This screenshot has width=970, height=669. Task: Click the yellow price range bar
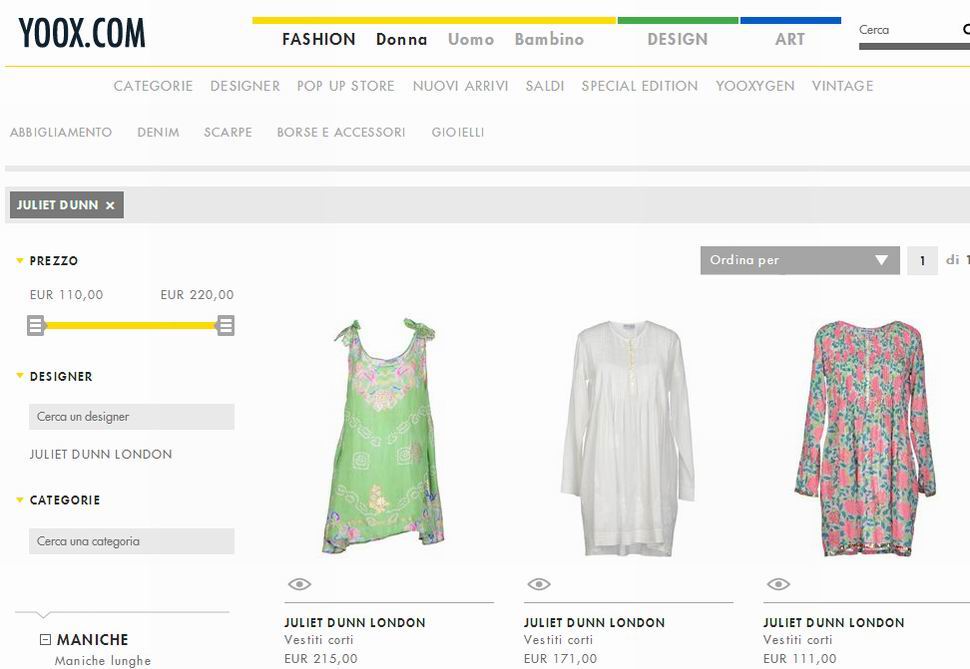click(131, 325)
